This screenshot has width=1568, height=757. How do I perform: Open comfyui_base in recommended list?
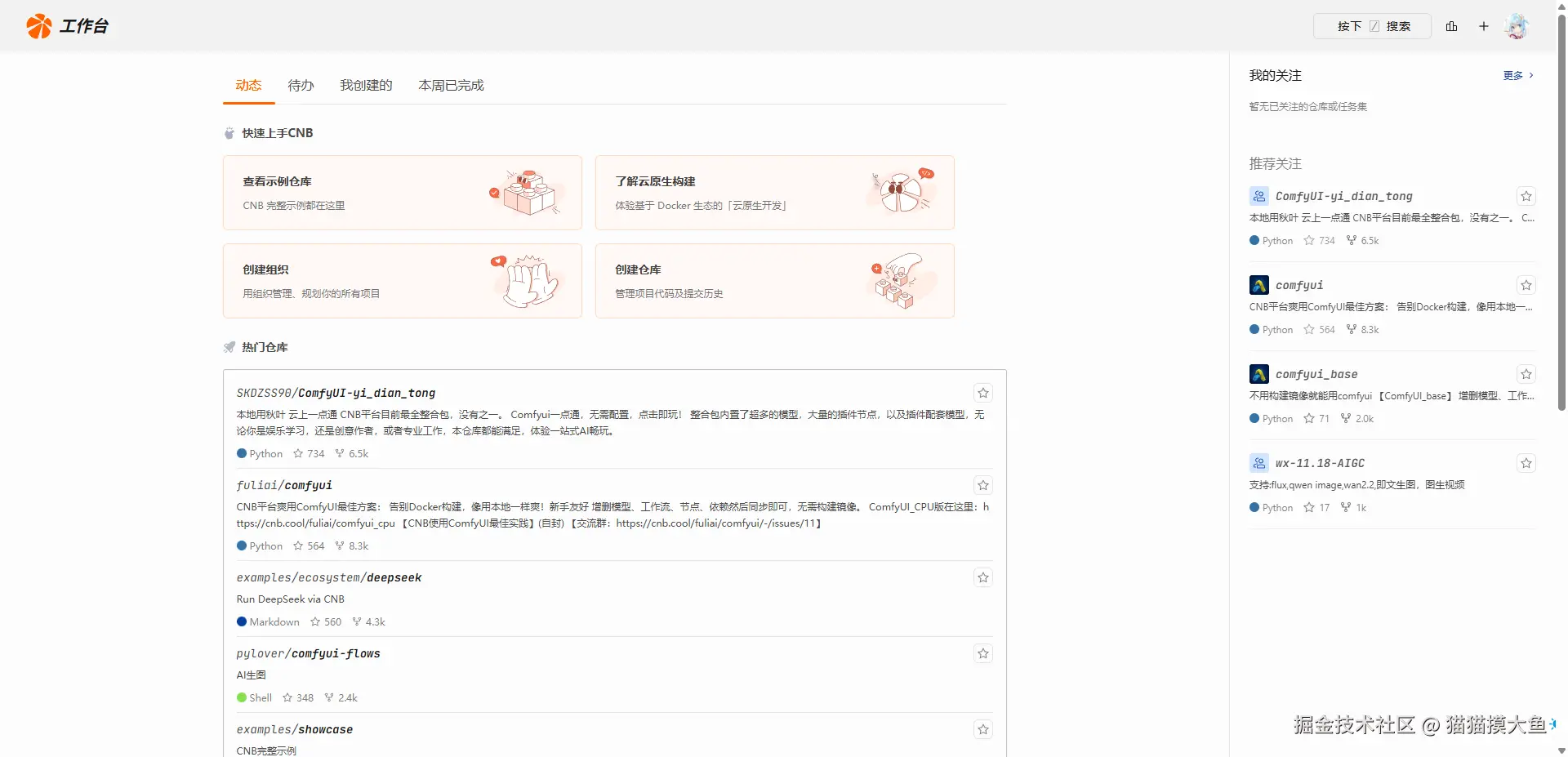(x=1316, y=374)
